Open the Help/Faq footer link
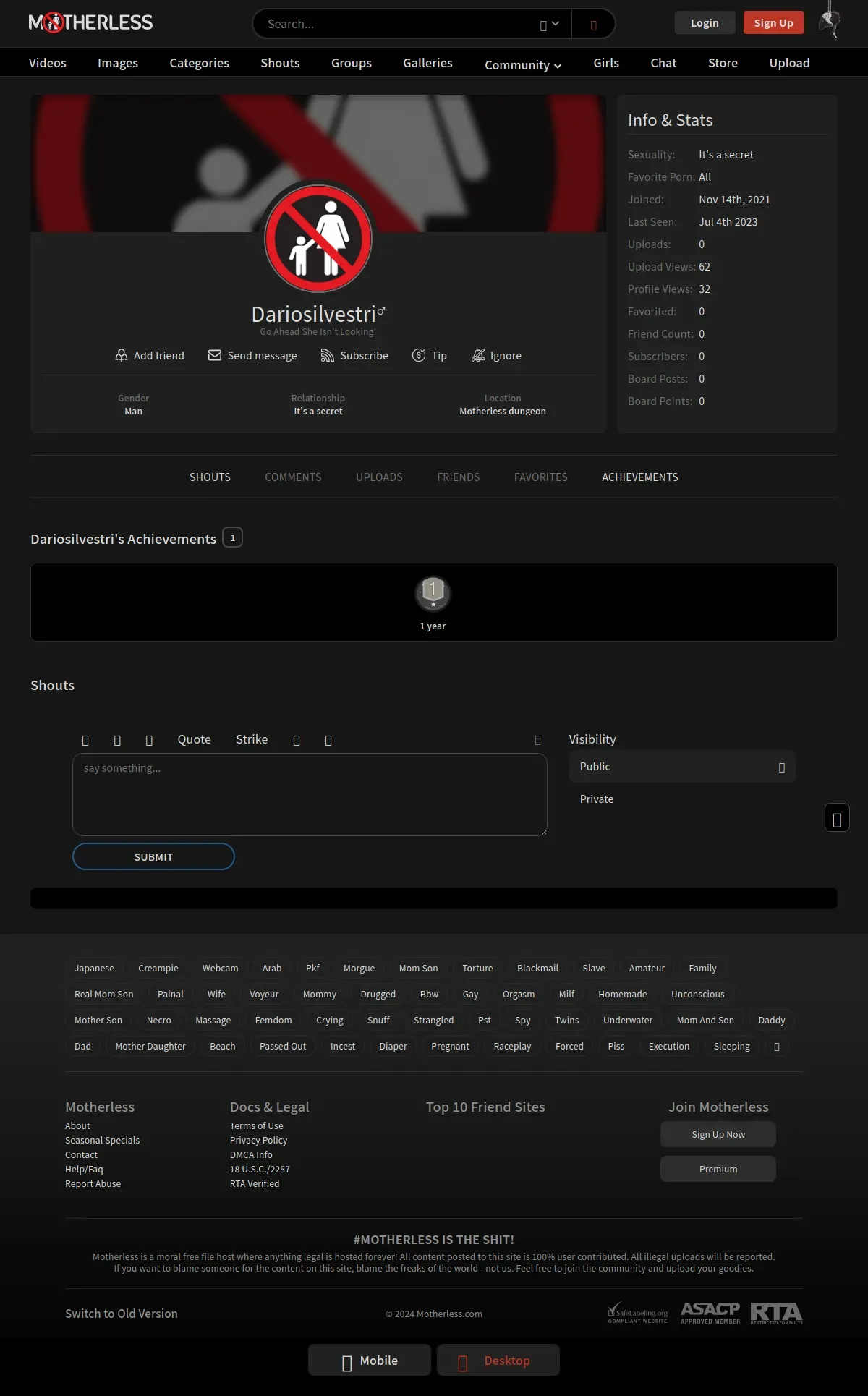The image size is (868, 1396). click(x=84, y=1170)
